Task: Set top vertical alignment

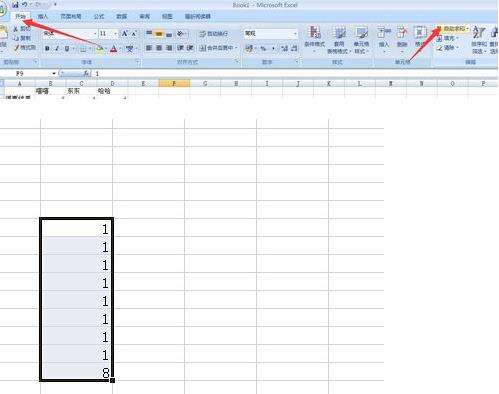Action: click(149, 33)
